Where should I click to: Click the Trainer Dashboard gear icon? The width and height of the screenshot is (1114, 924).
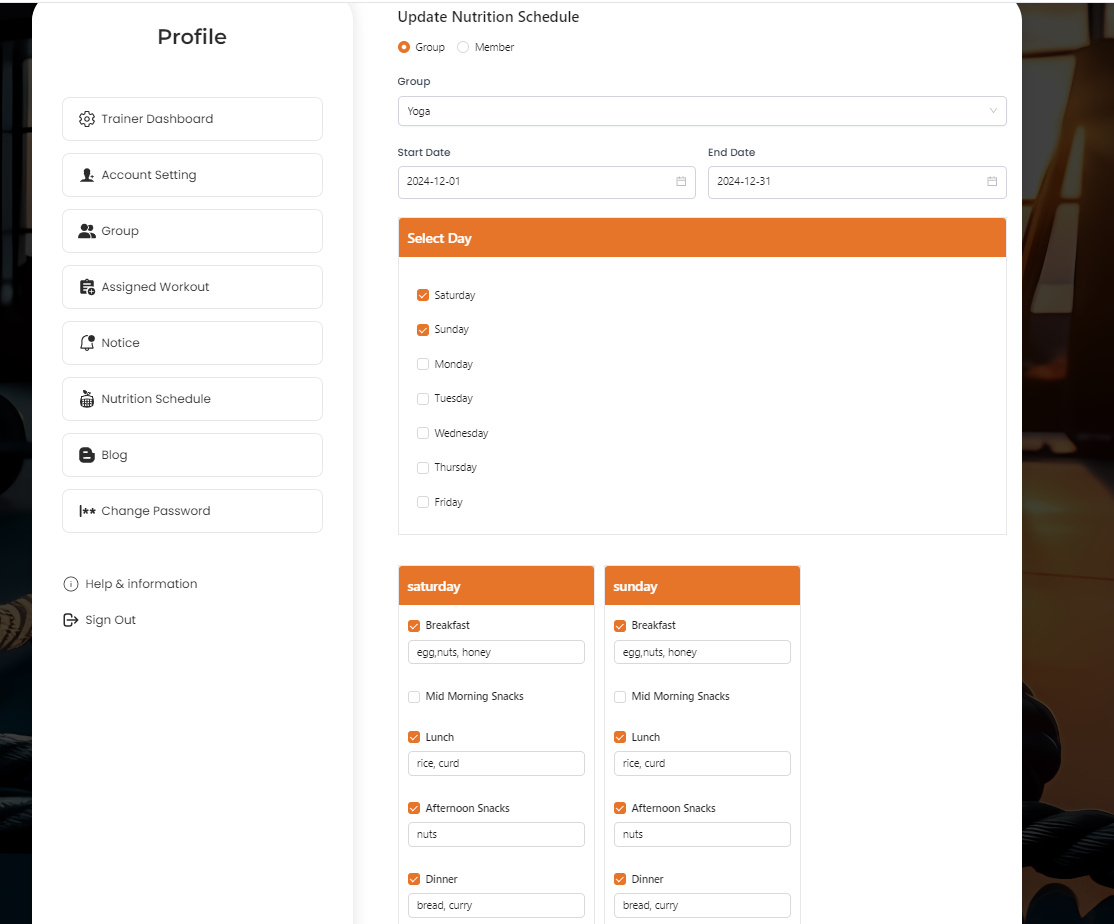pyautogui.click(x=87, y=119)
